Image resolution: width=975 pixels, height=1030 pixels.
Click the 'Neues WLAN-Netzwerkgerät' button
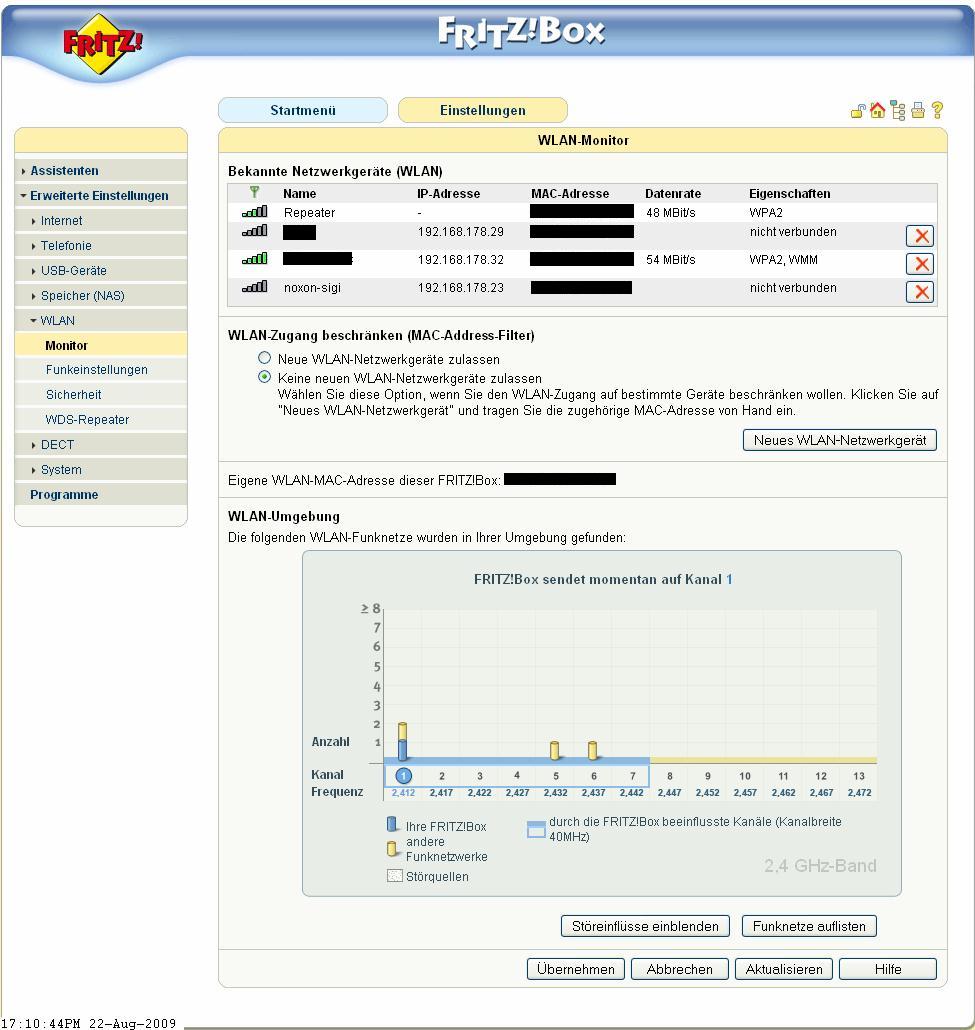[x=840, y=440]
